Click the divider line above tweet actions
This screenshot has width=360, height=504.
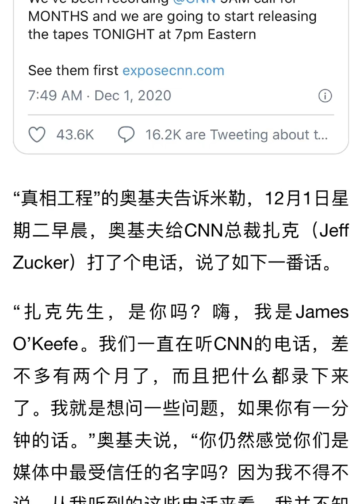point(181,115)
